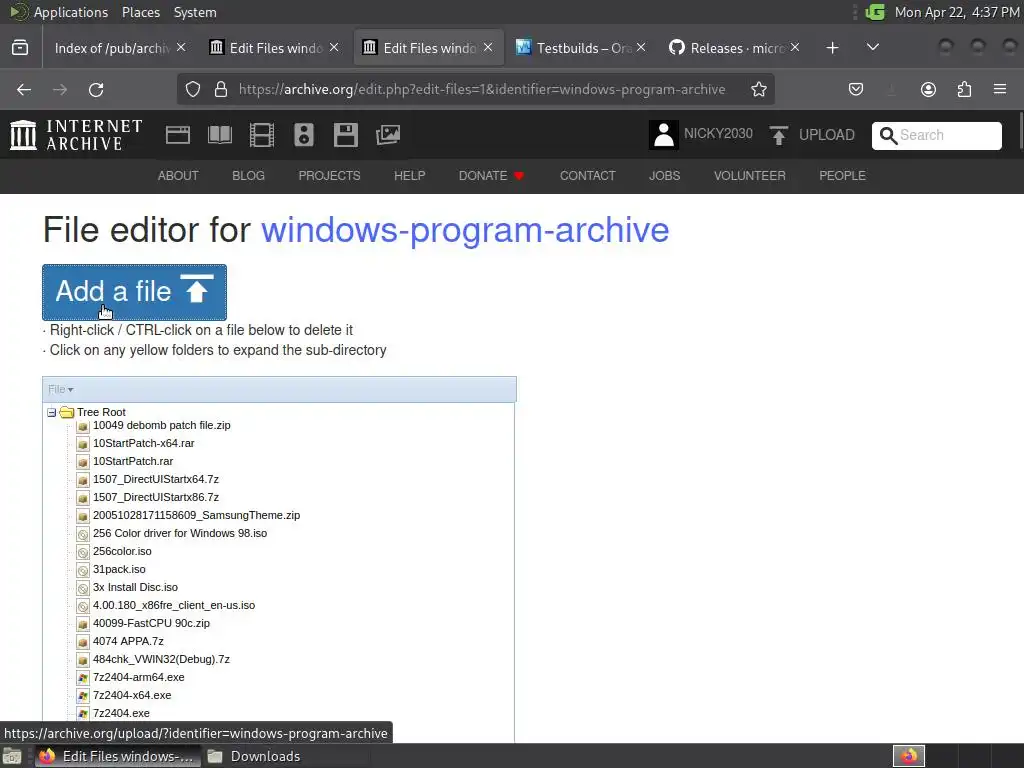The image size is (1024, 768).
Task: Open the software floppy disk icon
Action: [345, 135]
